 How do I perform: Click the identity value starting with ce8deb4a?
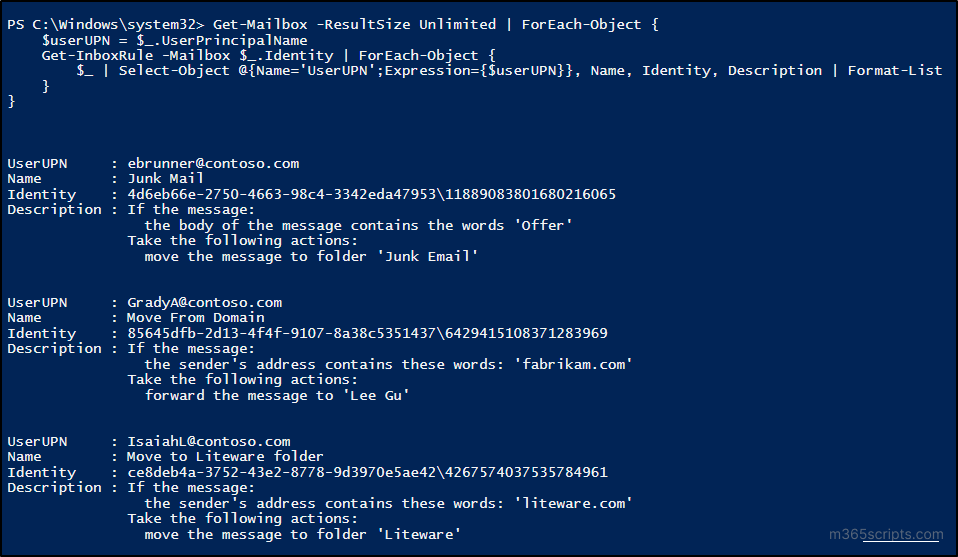tap(367, 472)
